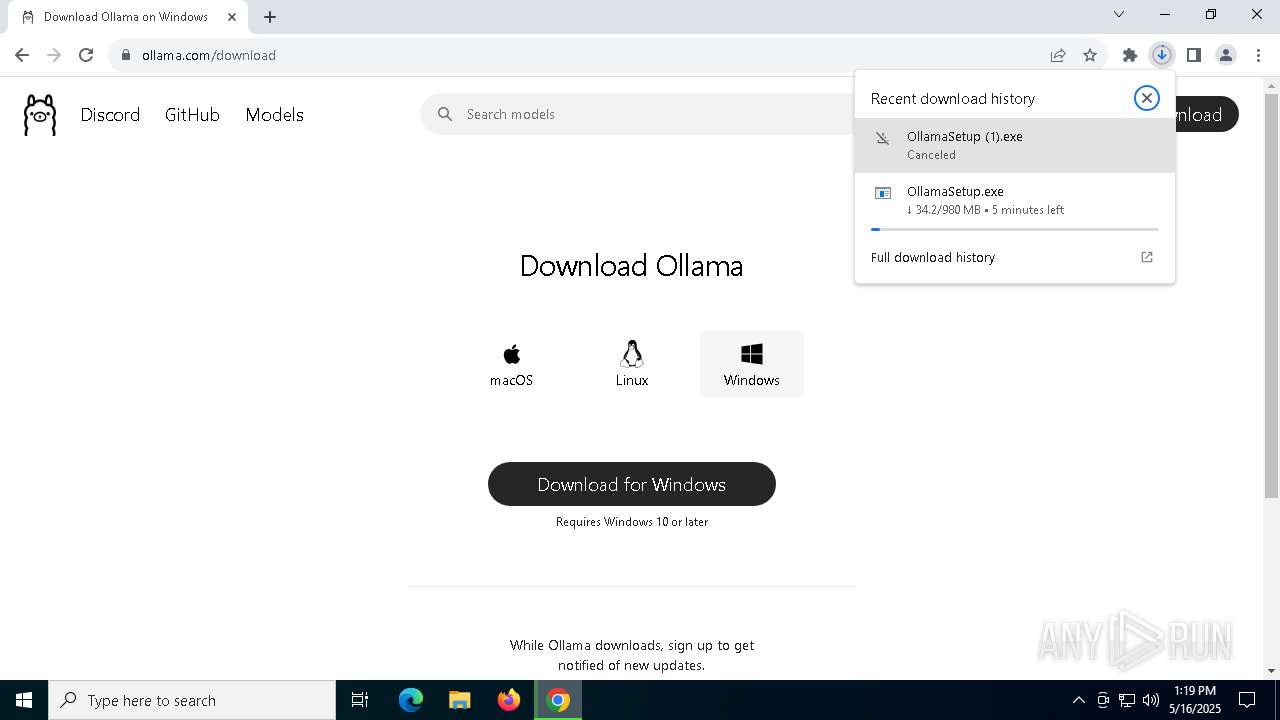Open the Windows Start menu
This screenshot has width=1280, height=720.
[x=24, y=700]
